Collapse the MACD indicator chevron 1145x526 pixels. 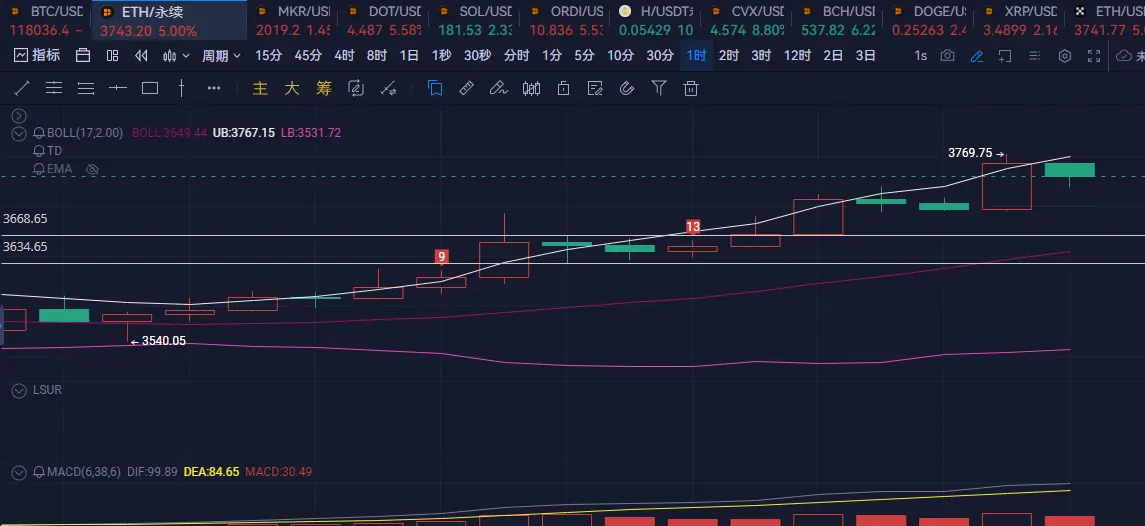(x=19, y=472)
